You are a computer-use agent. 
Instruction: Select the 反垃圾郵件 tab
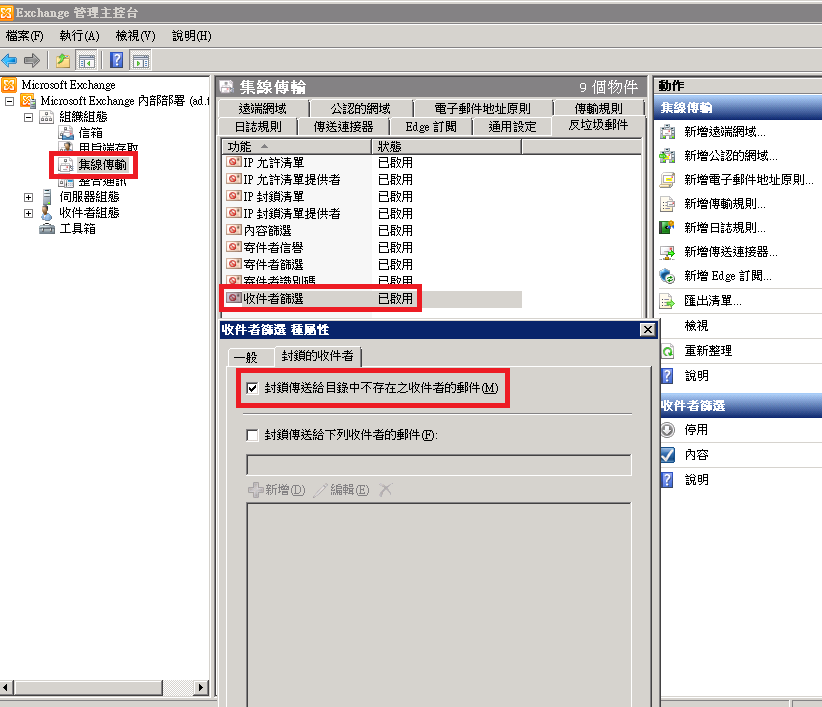click(x=598, y=125)
